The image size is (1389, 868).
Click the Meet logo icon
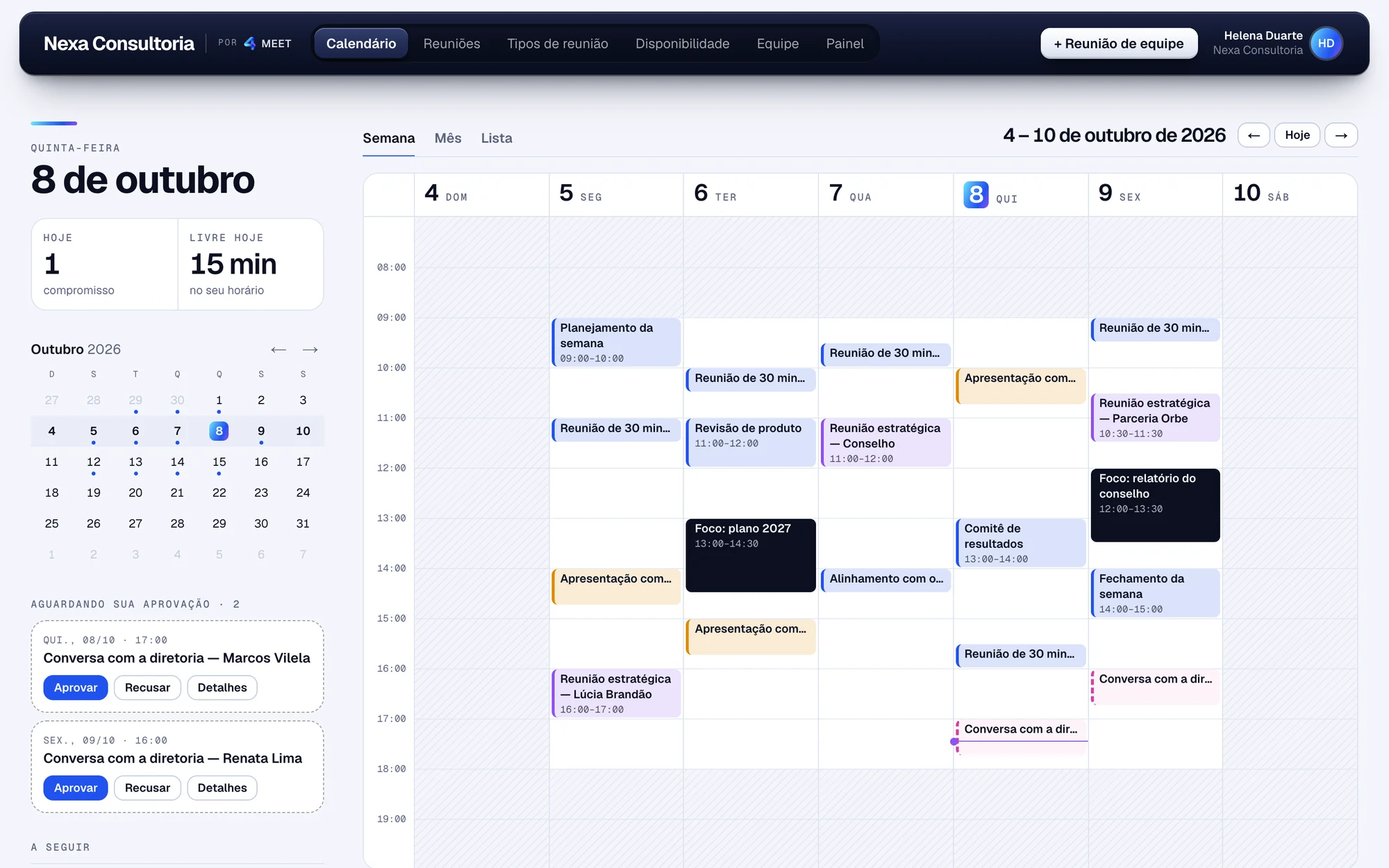(x=250, y=43)
